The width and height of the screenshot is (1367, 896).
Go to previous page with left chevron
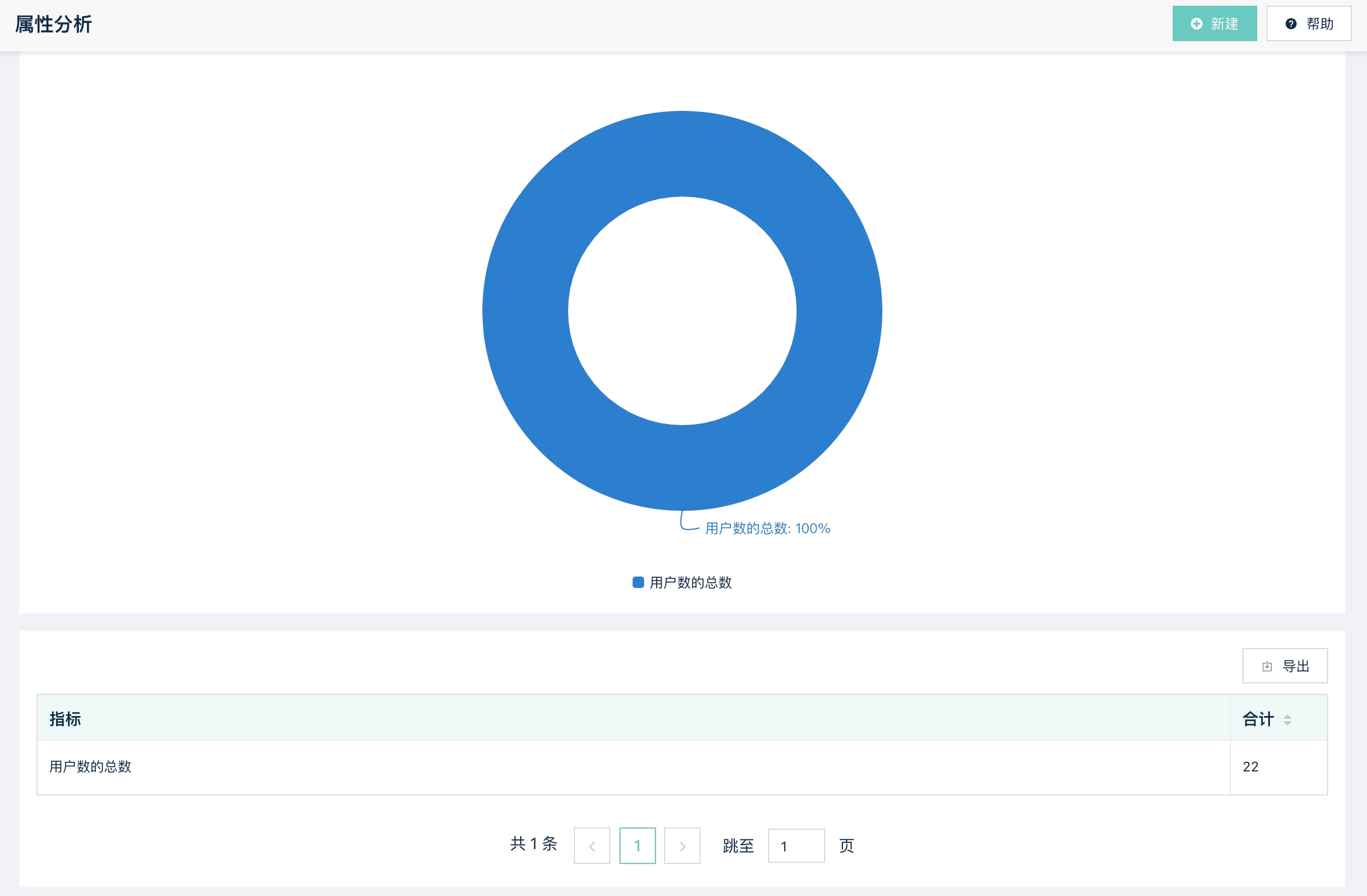point(591,846)
